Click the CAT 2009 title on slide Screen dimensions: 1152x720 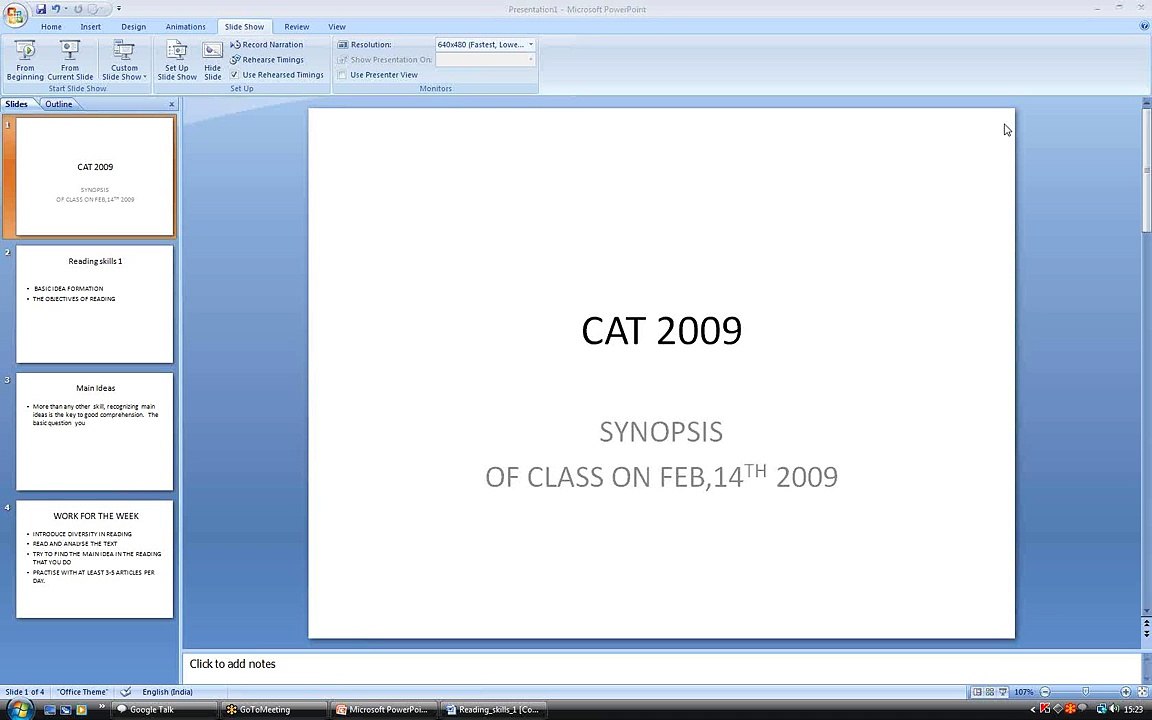pos(661,330)
